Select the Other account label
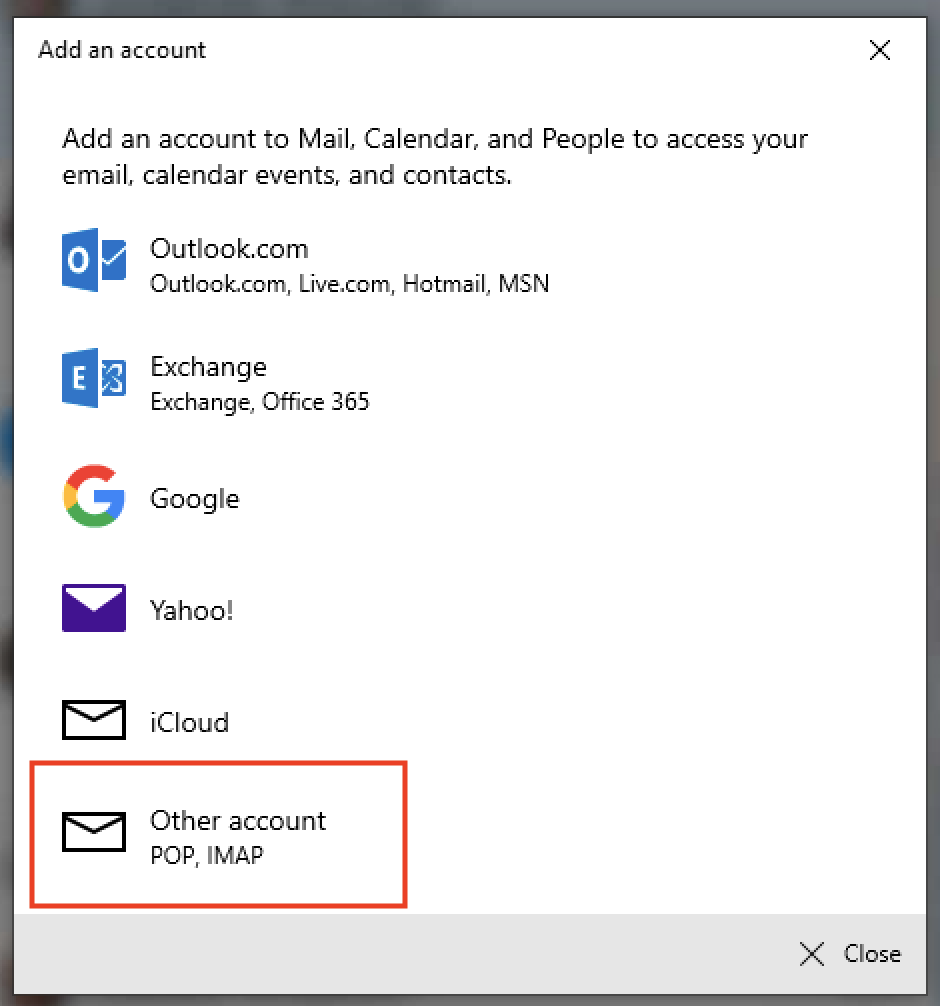Image resolution: width=940 pixels, height=1006 pixels. click(x=238, y=820)
